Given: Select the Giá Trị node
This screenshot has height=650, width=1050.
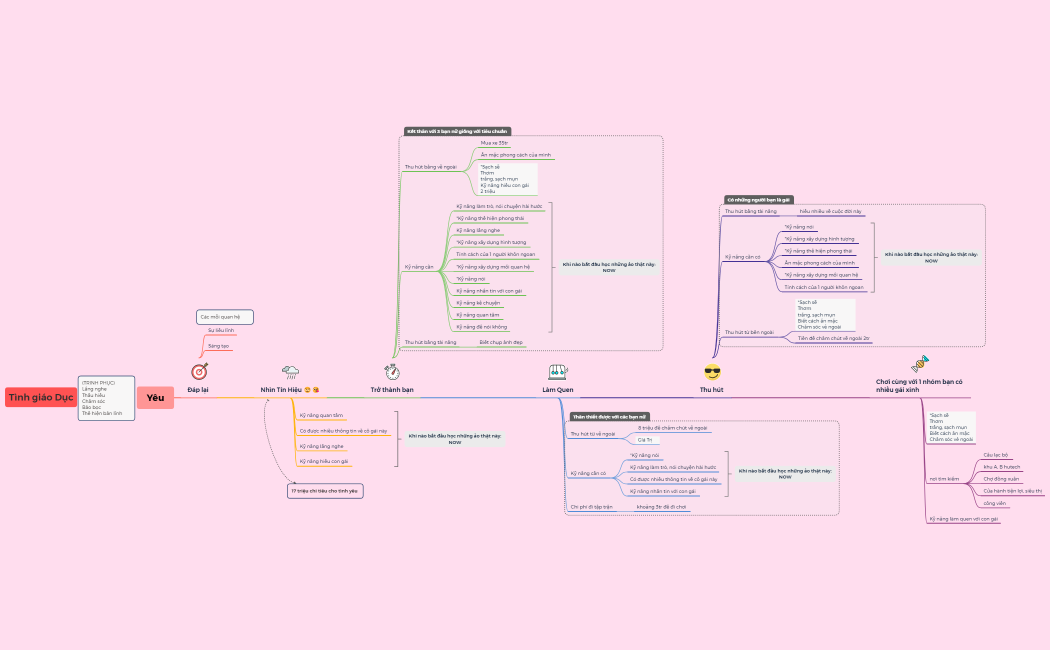Looking at the screenshot, I should click(645, 440).
